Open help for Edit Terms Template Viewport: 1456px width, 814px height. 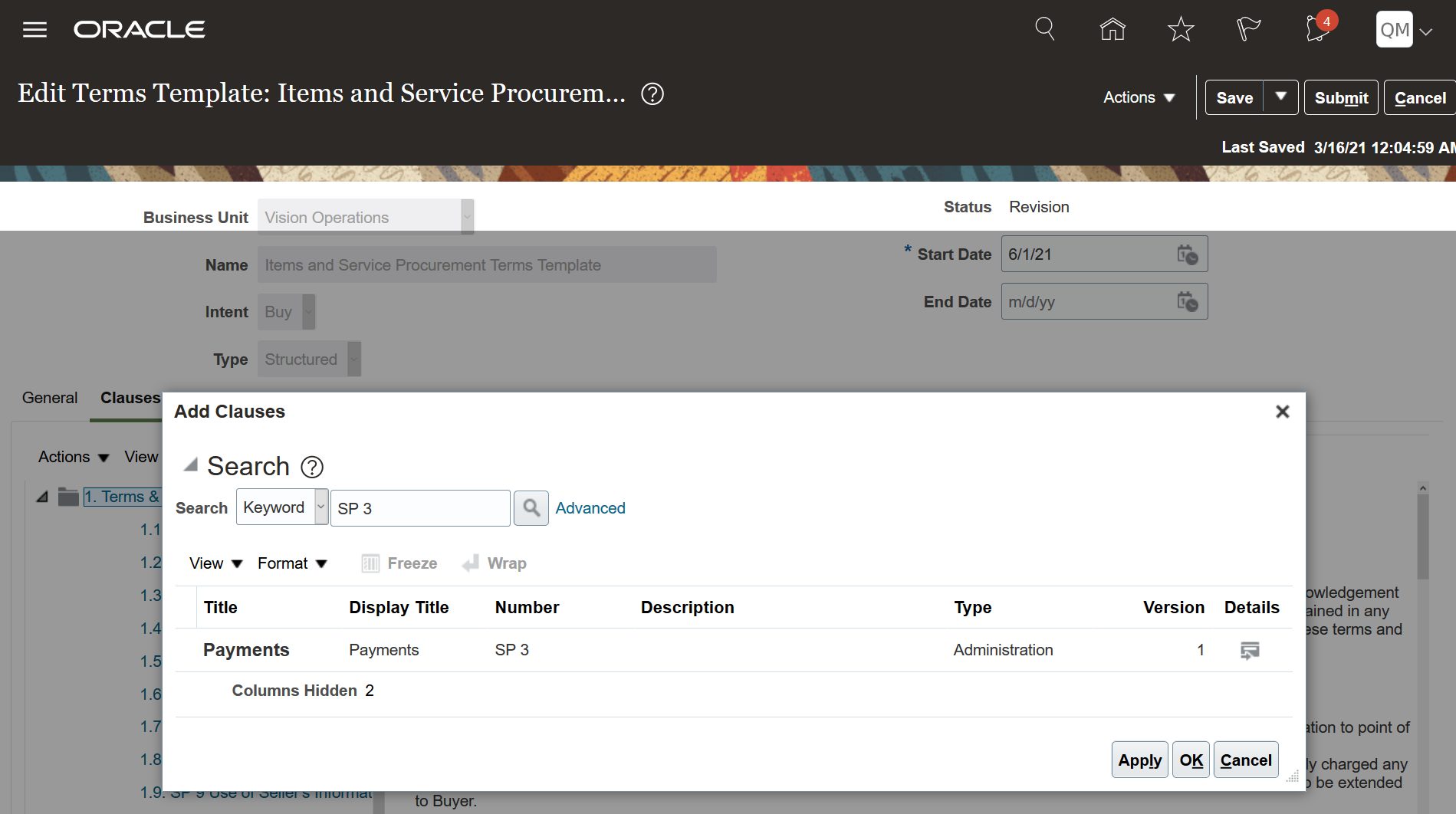652,94
